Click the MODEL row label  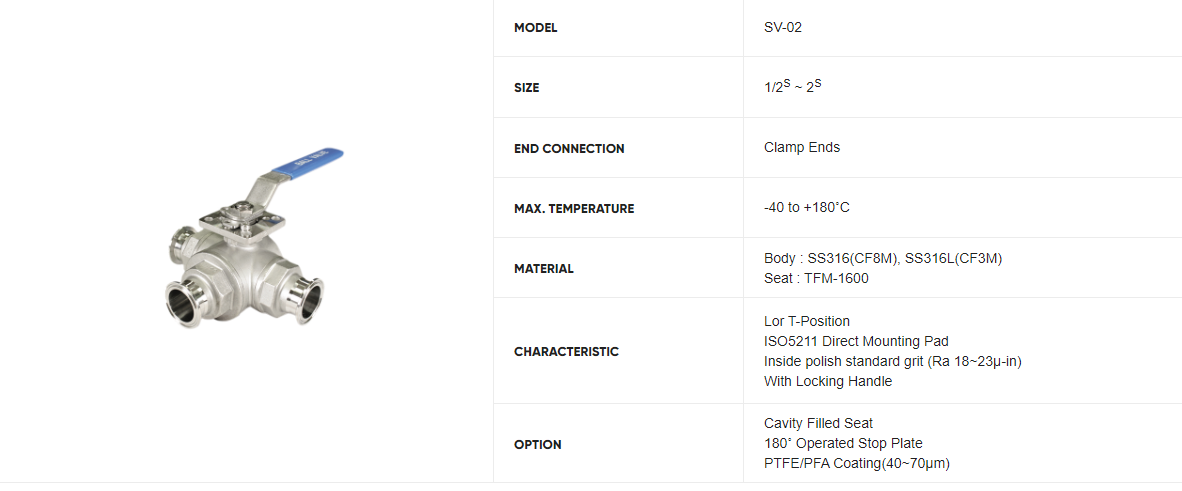[x=535, y=28]
